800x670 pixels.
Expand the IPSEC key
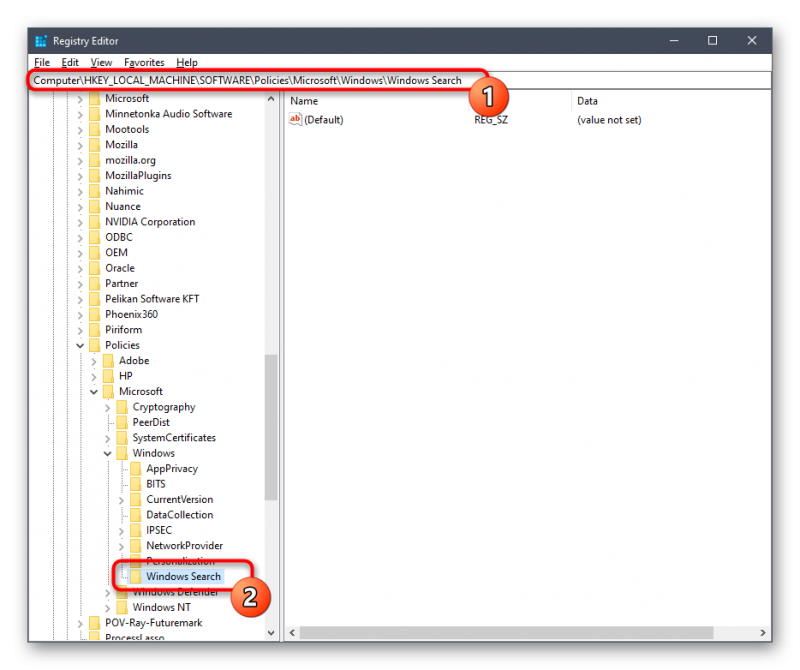click(x=121, y=531)
